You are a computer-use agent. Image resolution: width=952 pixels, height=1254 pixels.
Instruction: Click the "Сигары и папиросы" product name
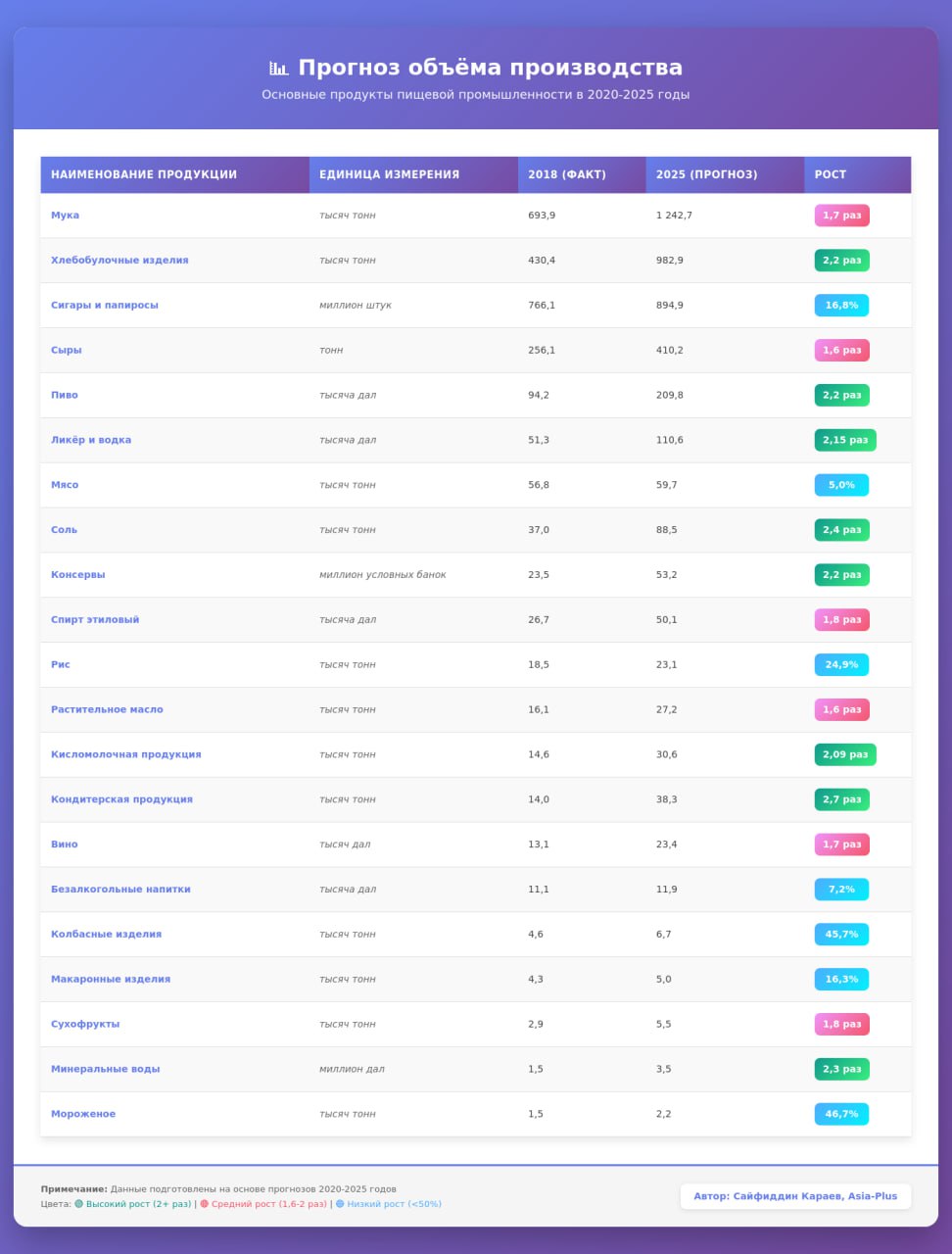click(105, 306)
